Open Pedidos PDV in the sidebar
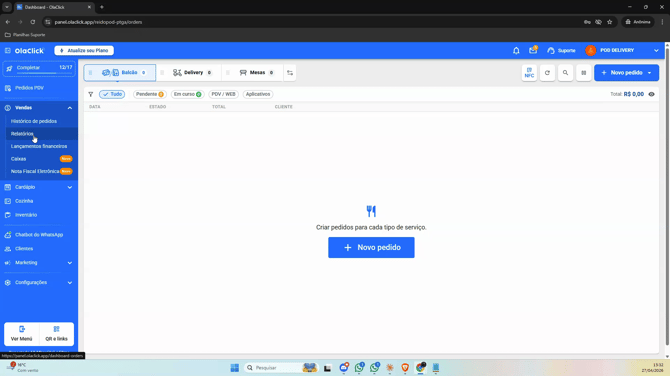 [x=29, y=88]
